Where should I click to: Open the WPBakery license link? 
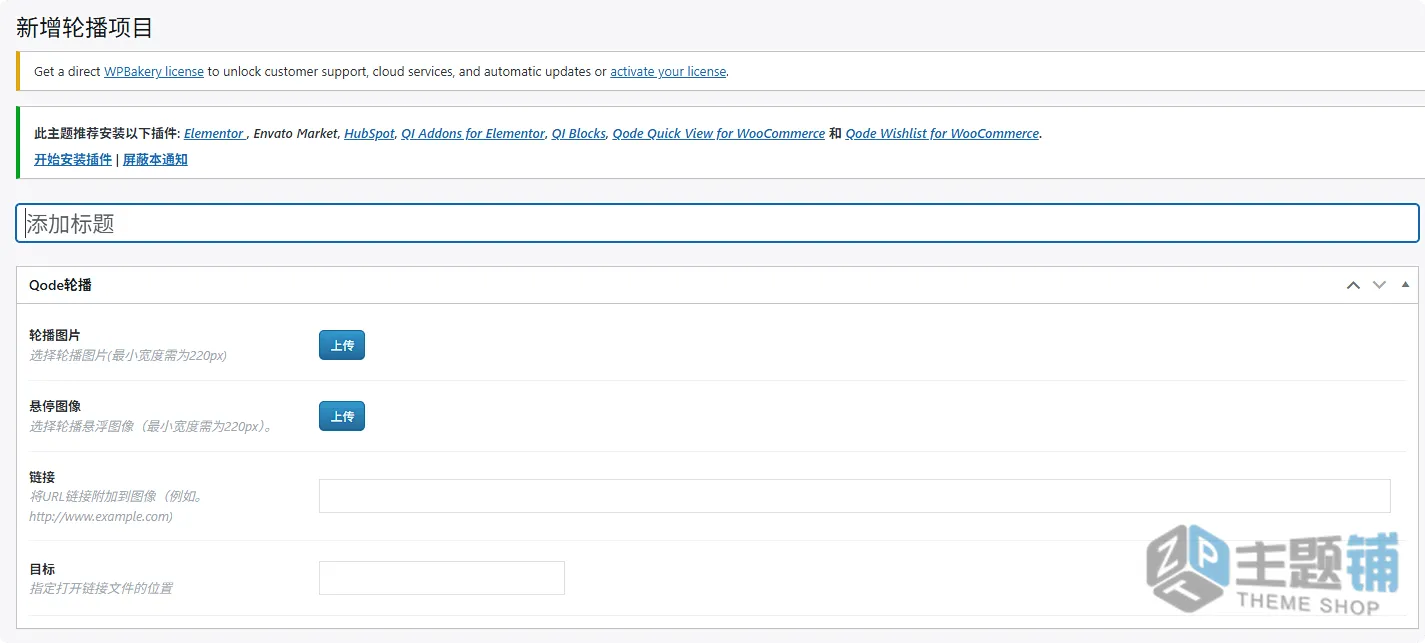coord(154,72)
